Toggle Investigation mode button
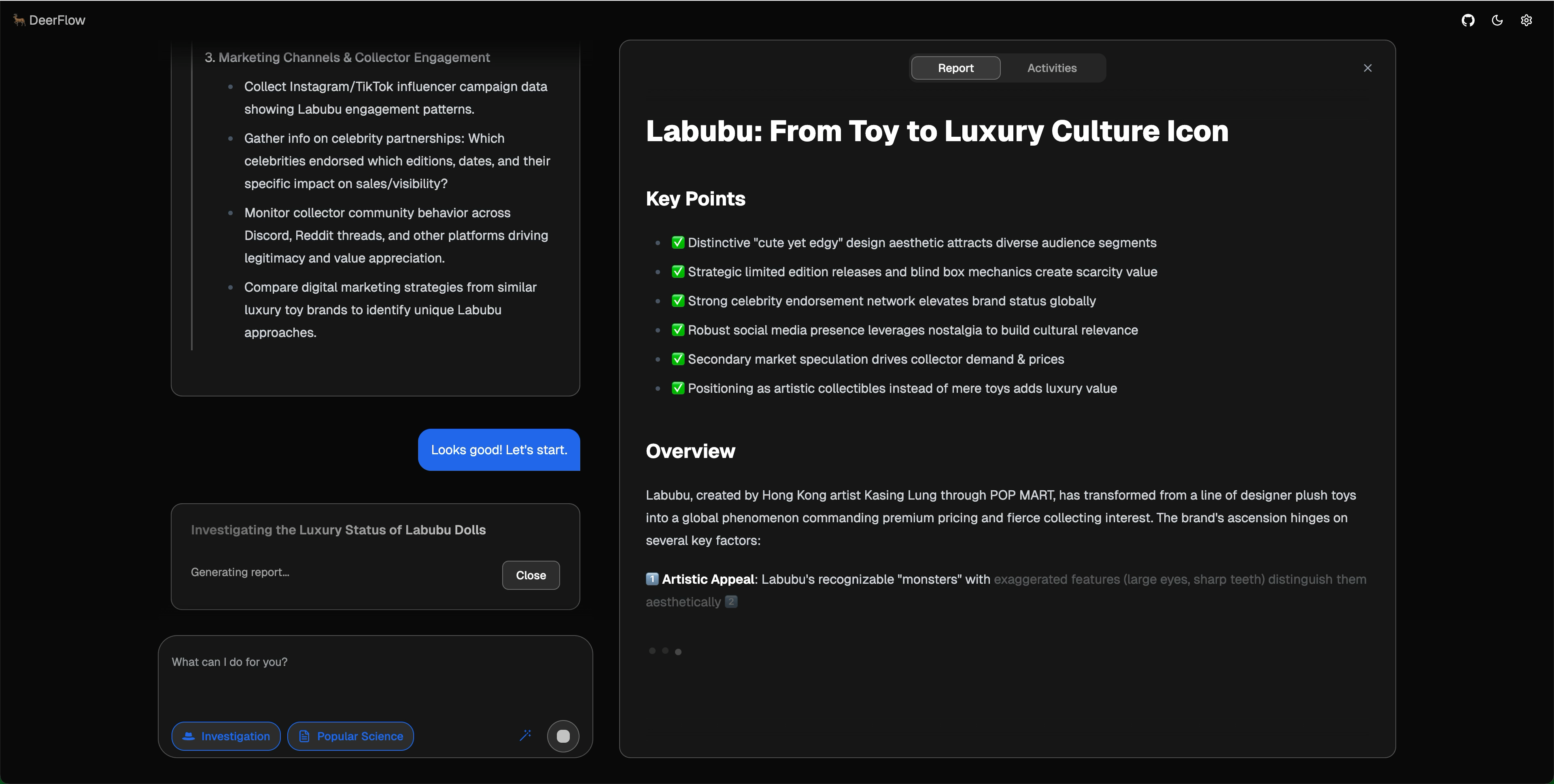Viewport: 1554px width, 784px height. tap(226, 736)
